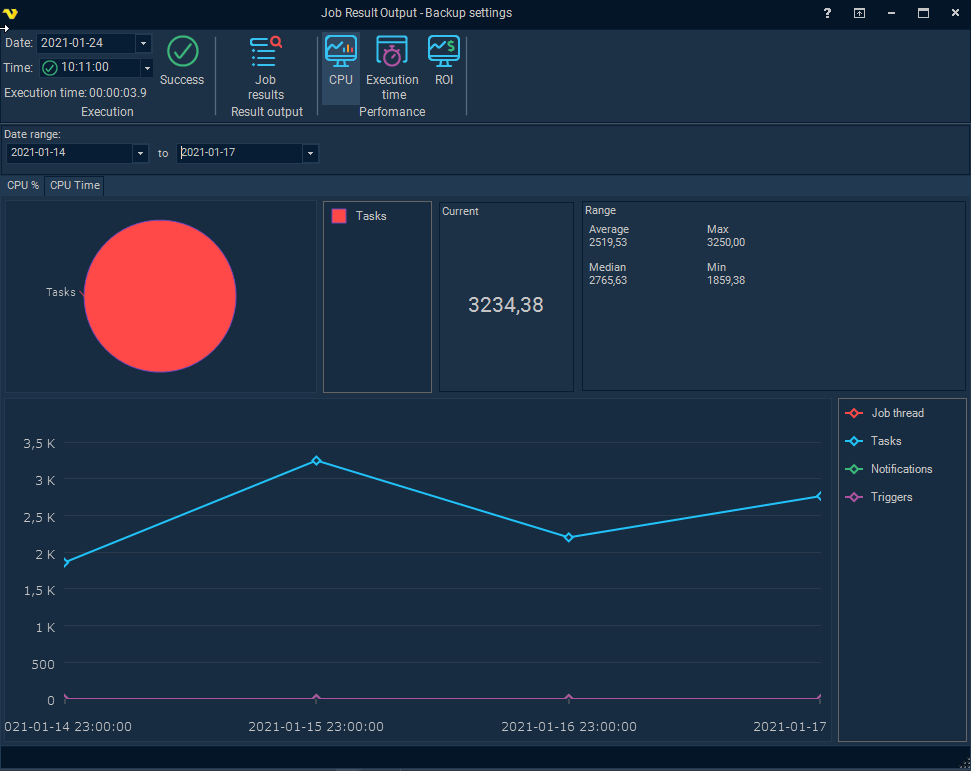Expand the execution Time dropdown

(x=147, y=68)
